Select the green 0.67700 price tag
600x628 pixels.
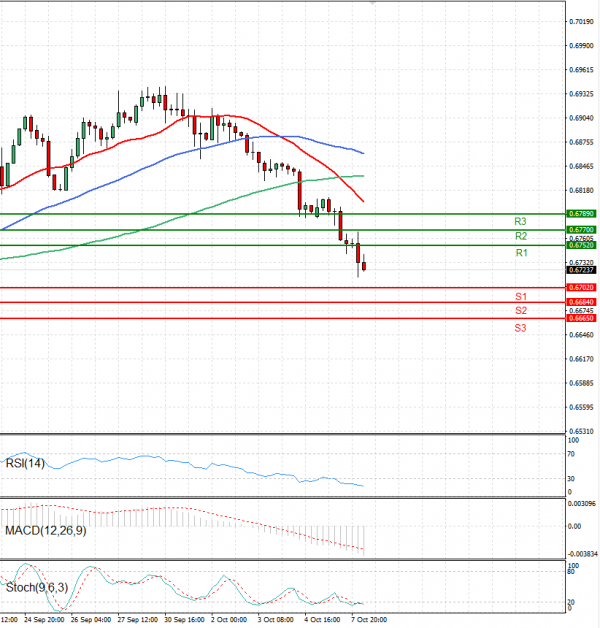point(581,230)
